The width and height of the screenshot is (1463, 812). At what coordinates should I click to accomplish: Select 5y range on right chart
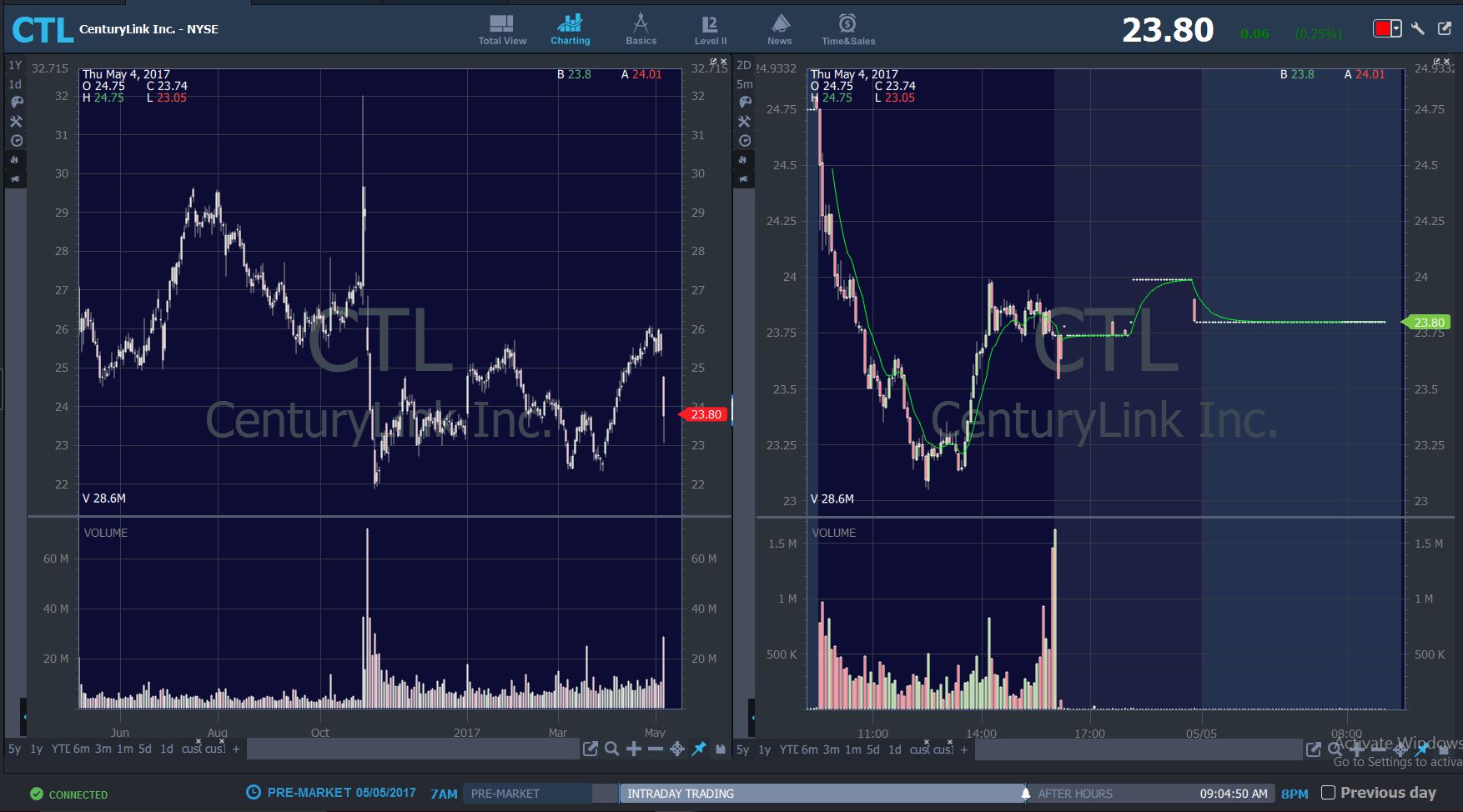[742, 749]
